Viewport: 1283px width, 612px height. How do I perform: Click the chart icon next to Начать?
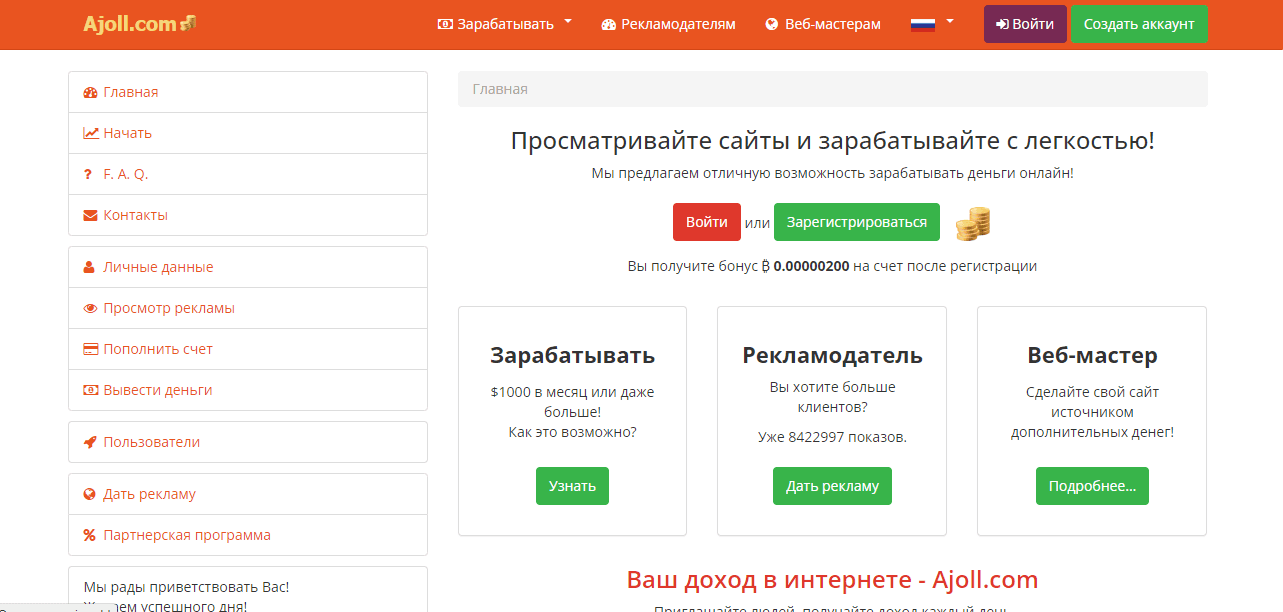(90, 133)
